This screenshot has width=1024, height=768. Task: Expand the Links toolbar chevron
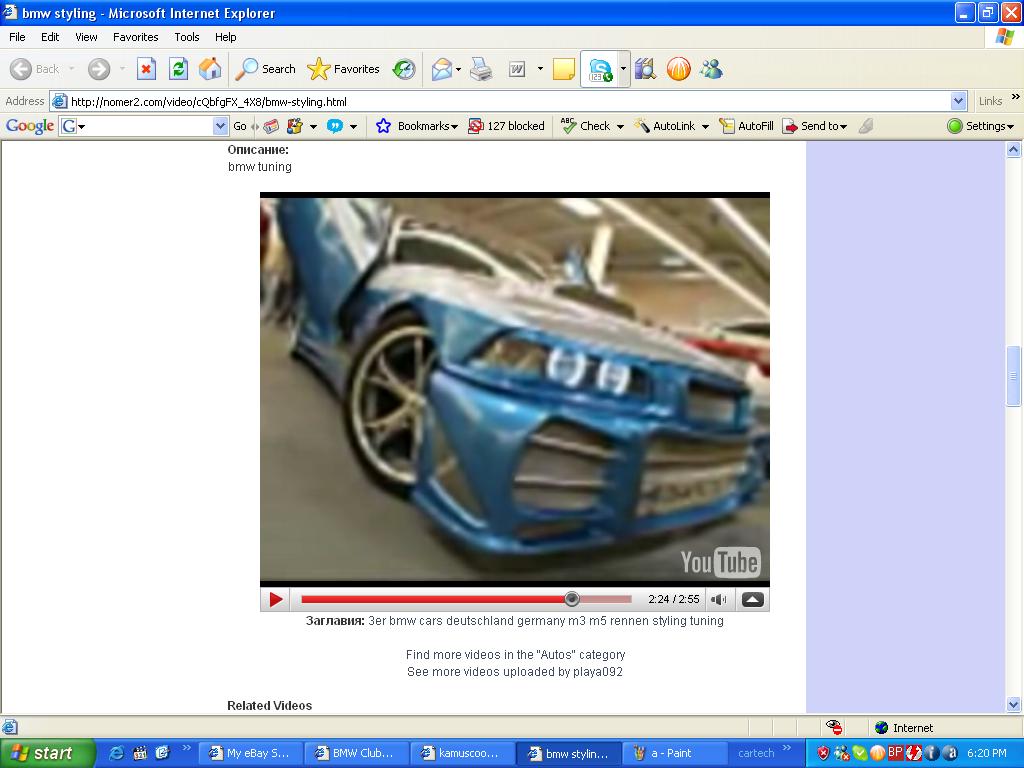[1016, 97]
